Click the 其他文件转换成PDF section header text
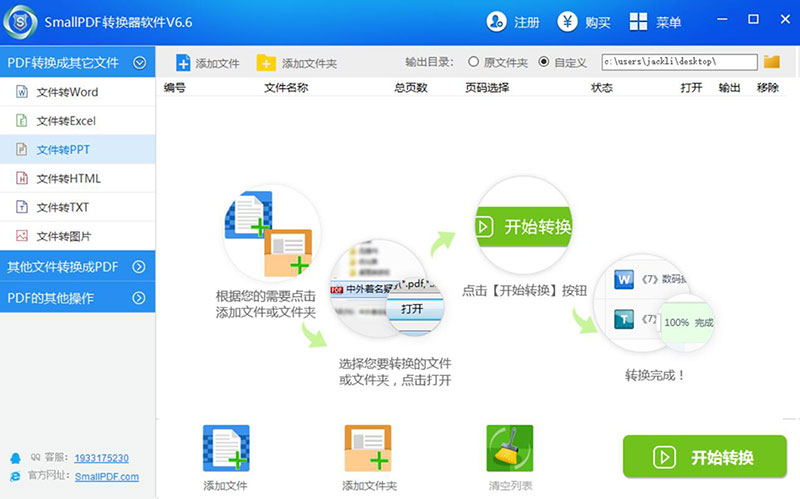 (x=63, y=267)
